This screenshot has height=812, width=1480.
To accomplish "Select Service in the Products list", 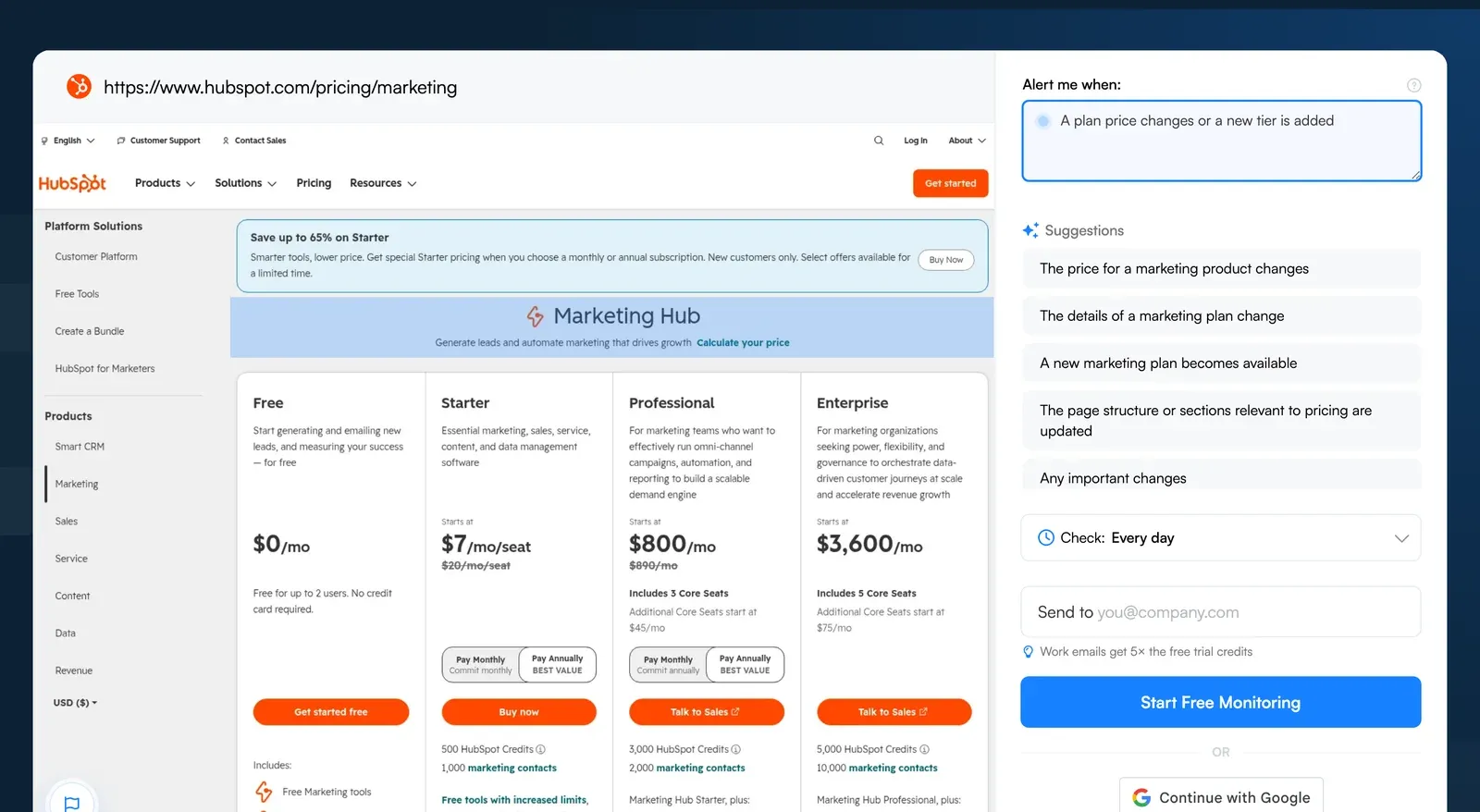I will pos(71,559).
